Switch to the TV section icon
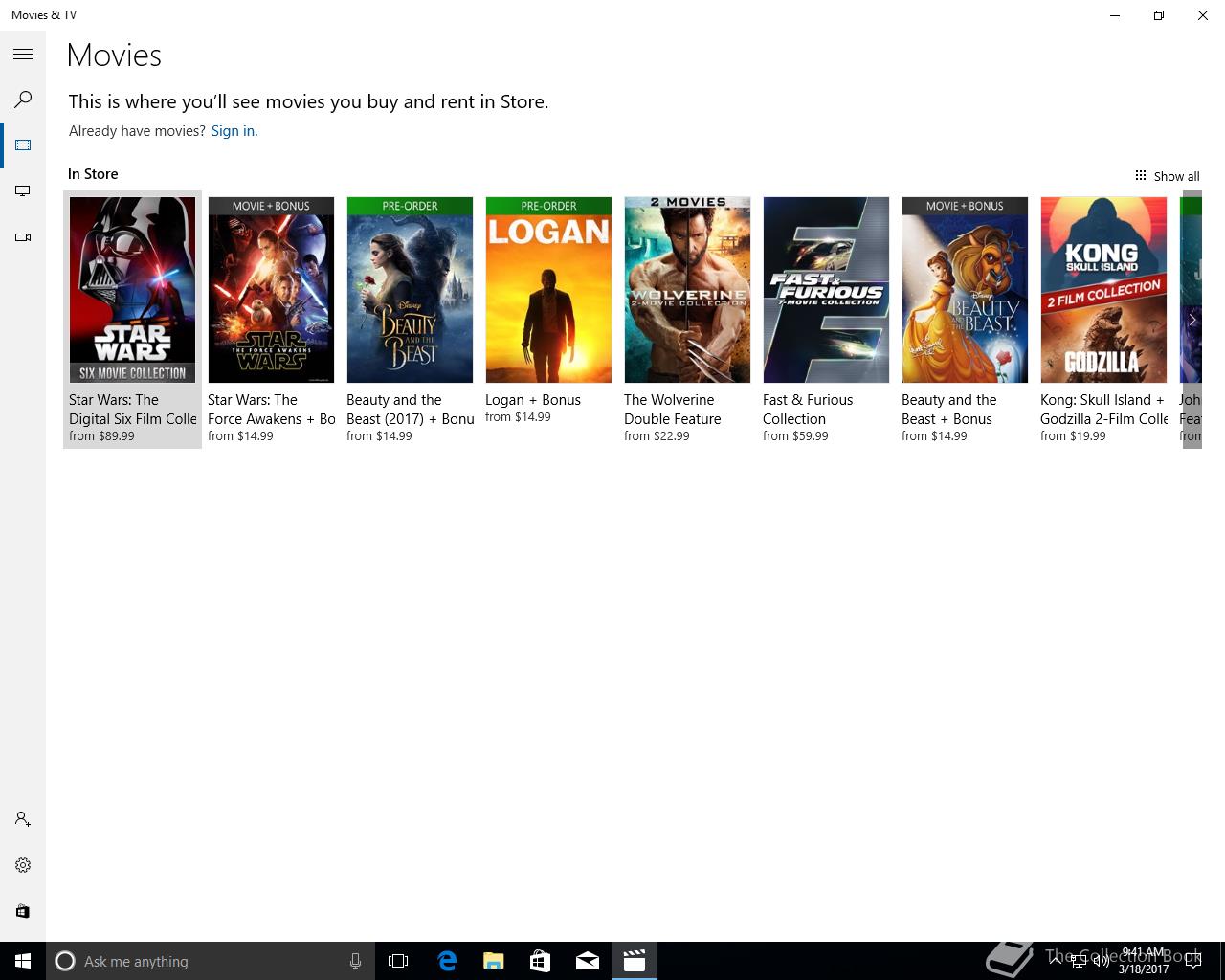 (x=23, y=191)
